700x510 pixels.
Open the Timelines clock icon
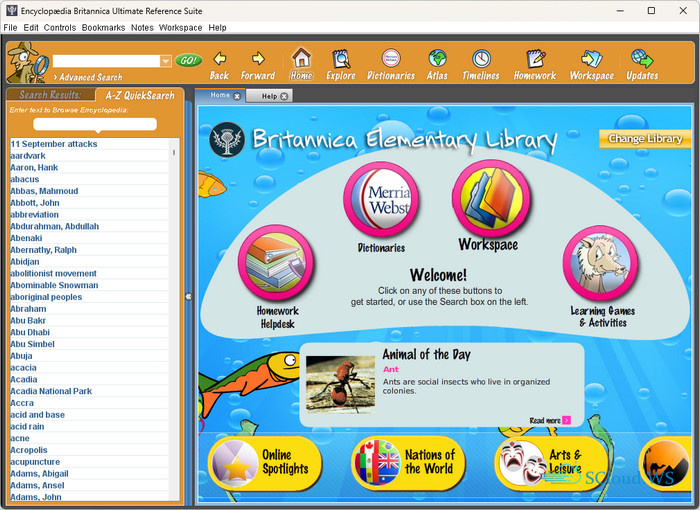tap(481, 59)
